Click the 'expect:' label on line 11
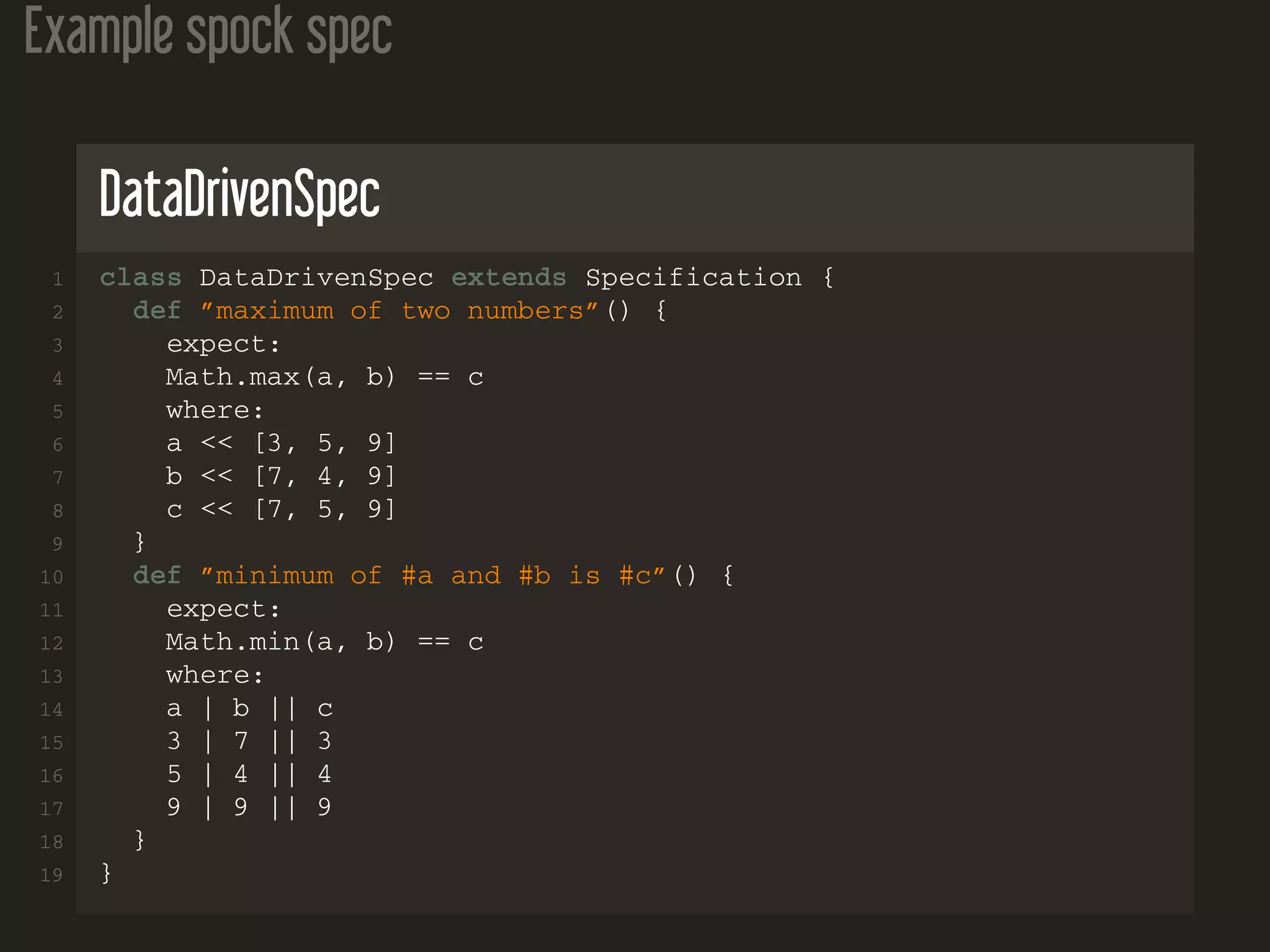 tap(223, 609)
